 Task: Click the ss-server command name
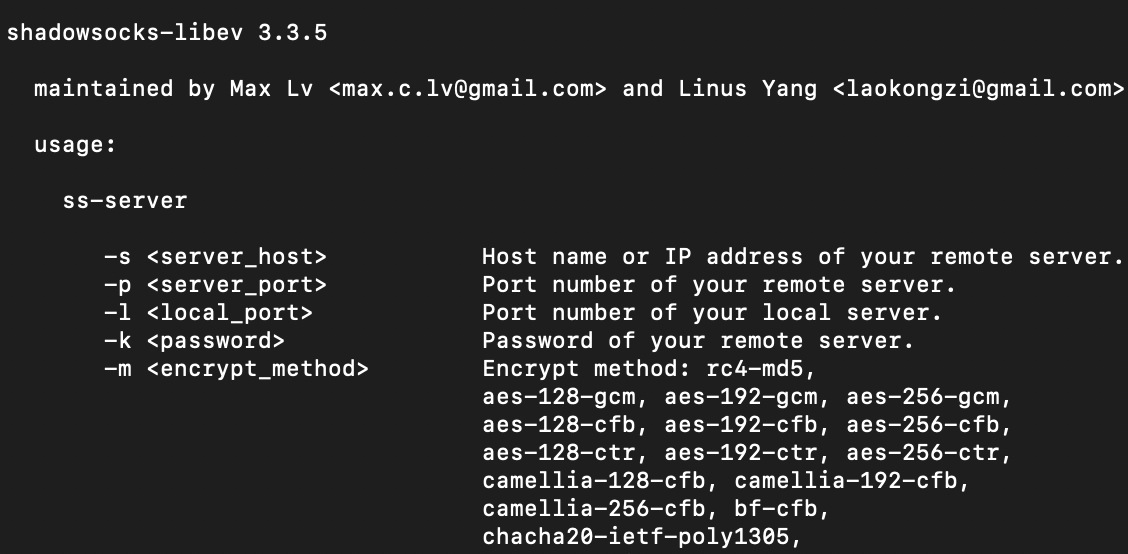125,201
